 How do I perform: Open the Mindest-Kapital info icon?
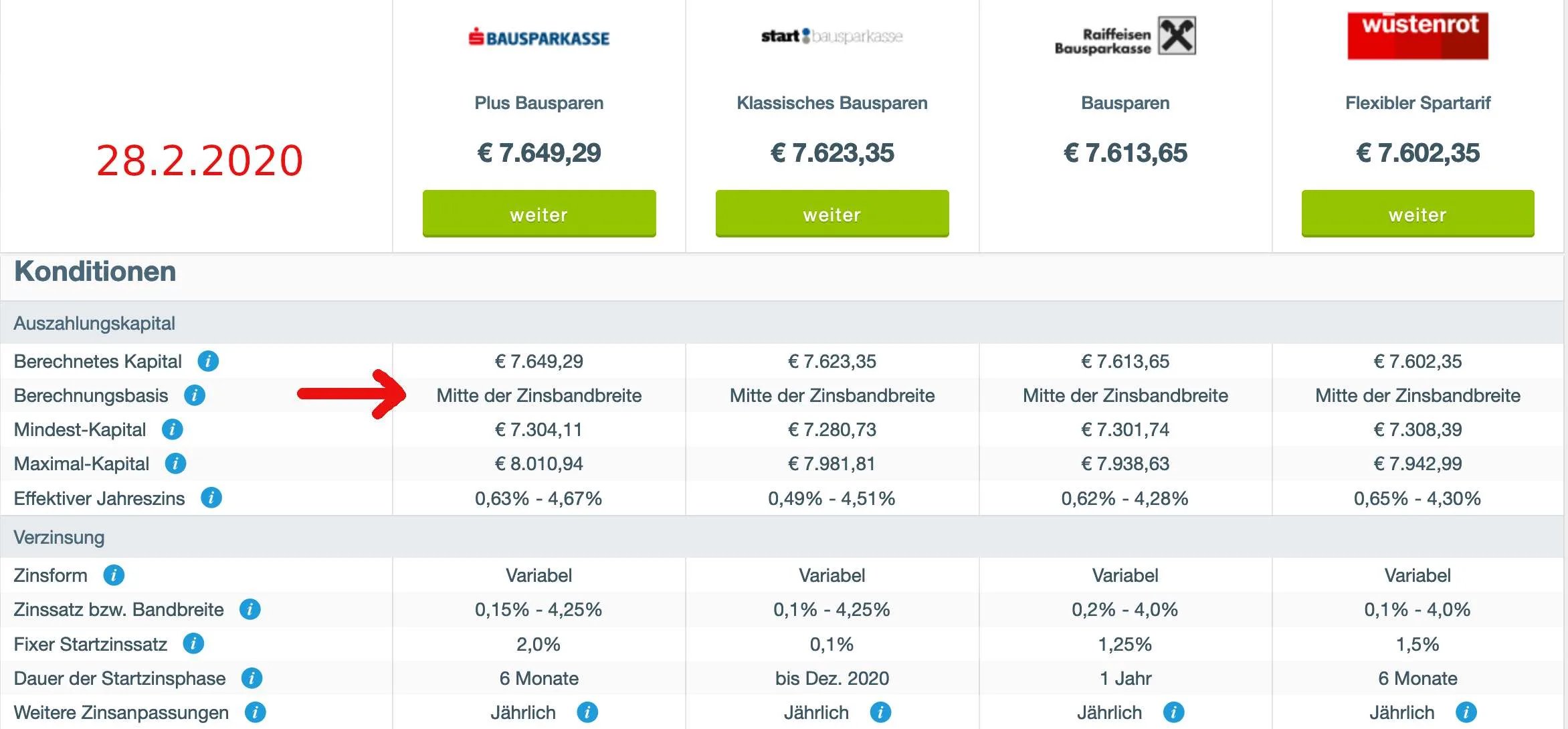(173, 429)
